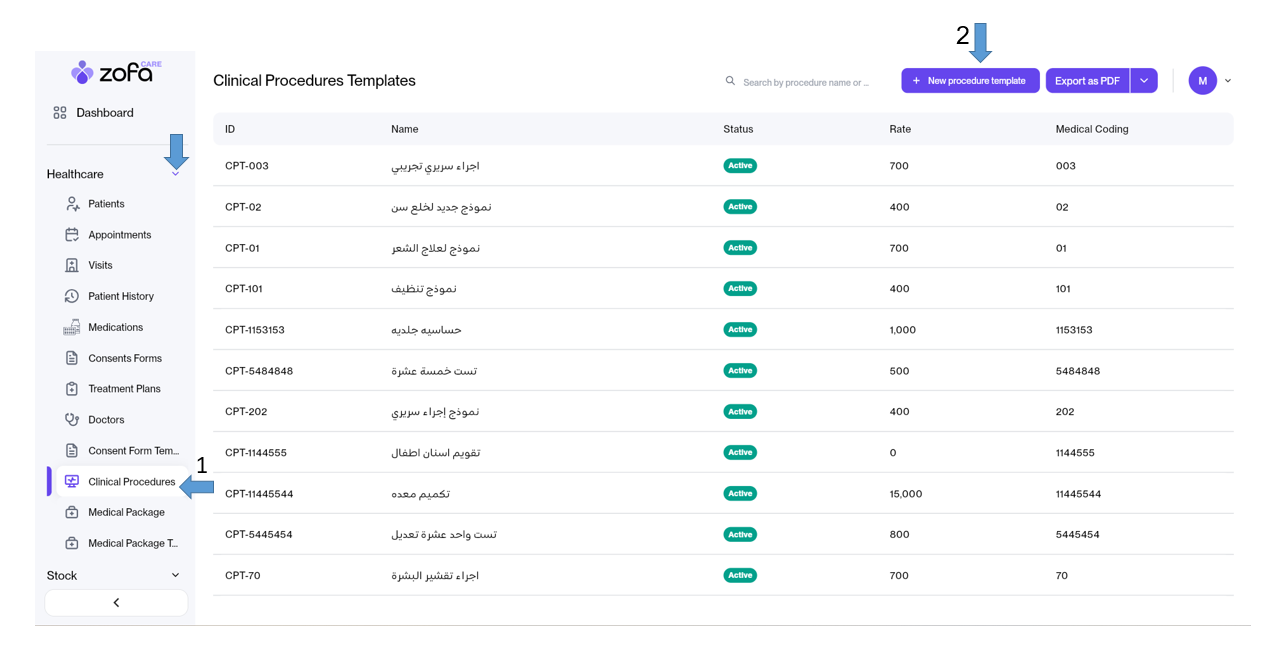Click New procedure template button
1282x667 pixels.
970,81
